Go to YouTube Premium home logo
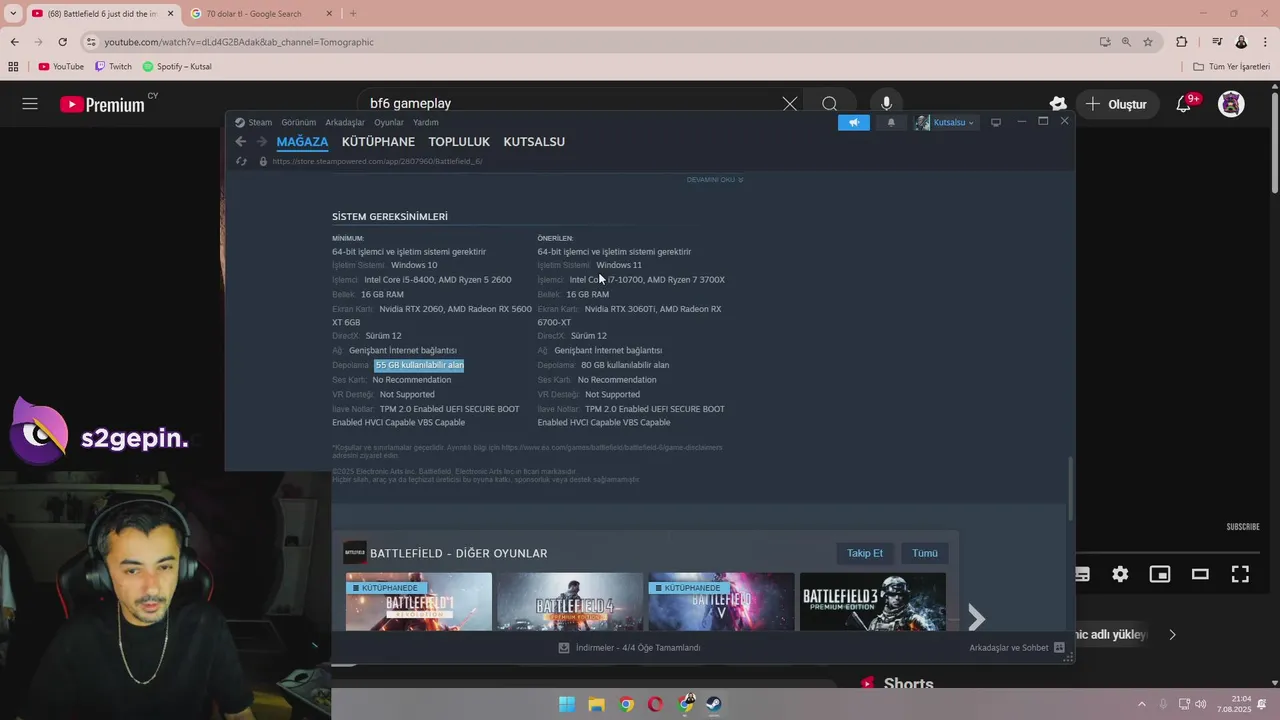The height and width of the screenshot is (720, 1280). (x=102, y=104)
